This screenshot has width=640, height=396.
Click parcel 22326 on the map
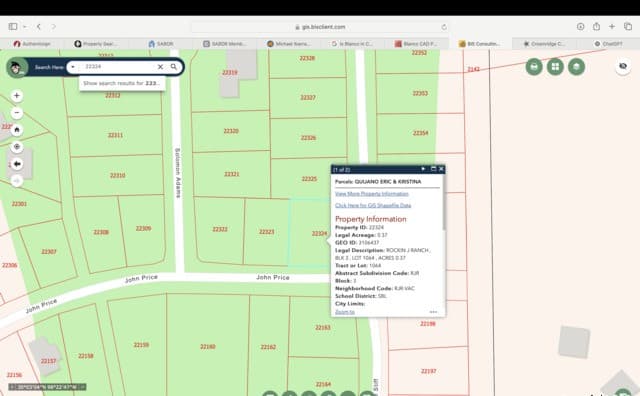[308, 138]
